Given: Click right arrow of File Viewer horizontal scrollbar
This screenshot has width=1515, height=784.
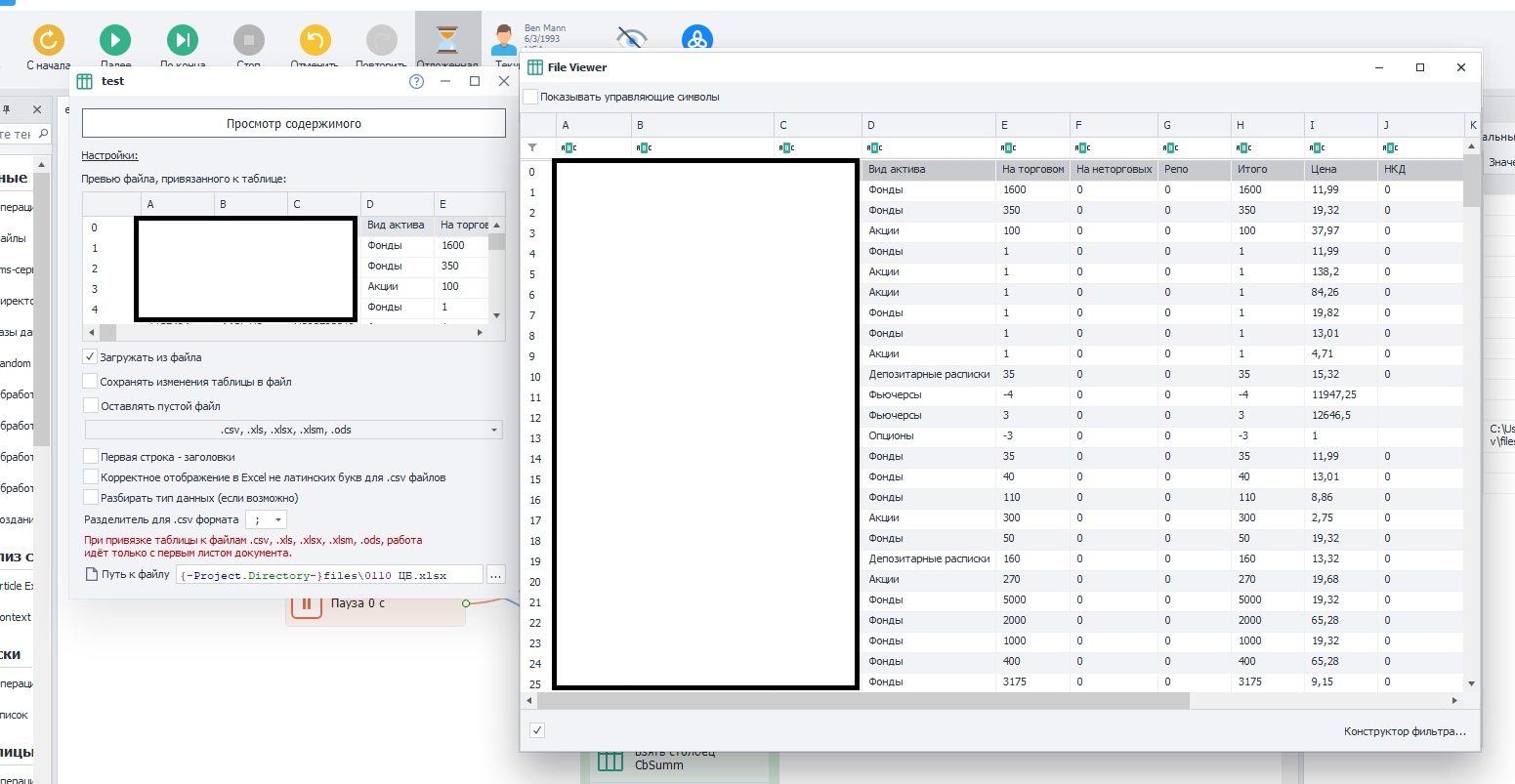Looking at the screenshot, I should click(1454, 701).
